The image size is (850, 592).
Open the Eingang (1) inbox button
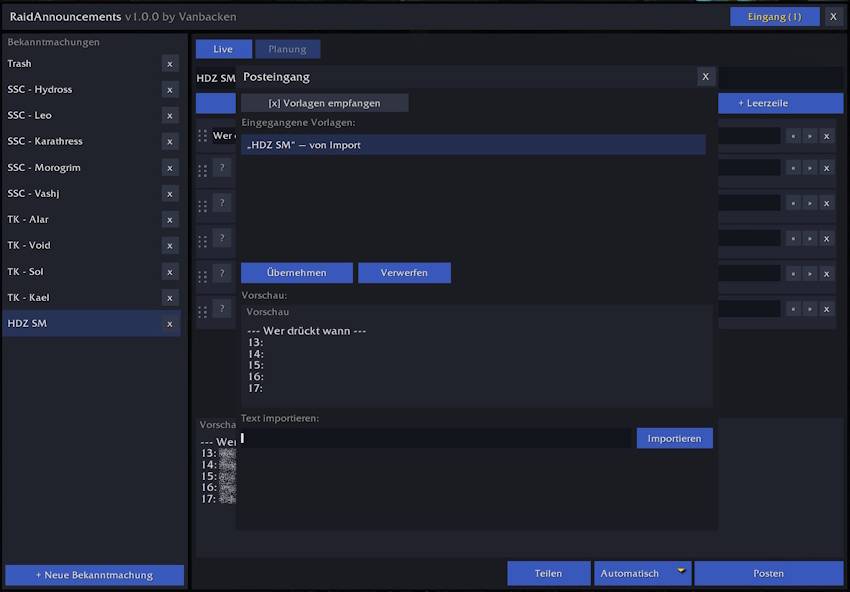point(774,17)
